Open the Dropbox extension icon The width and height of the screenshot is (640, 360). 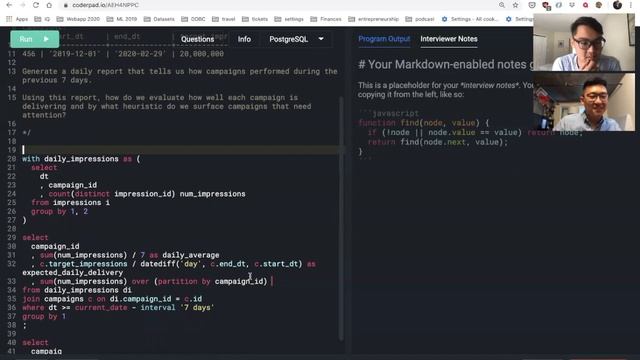pyautogui.click(x=572, y=5)
